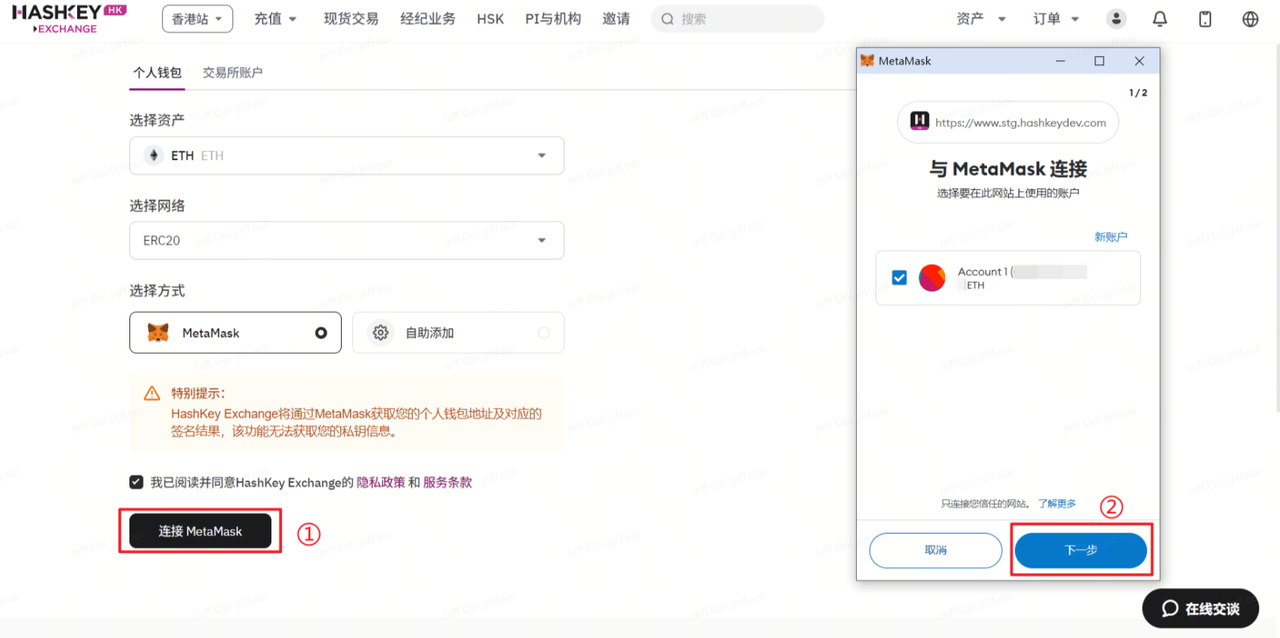Uncheck the Account 1 checkbox
1280x638 pixels.
[x=899, y=278]
